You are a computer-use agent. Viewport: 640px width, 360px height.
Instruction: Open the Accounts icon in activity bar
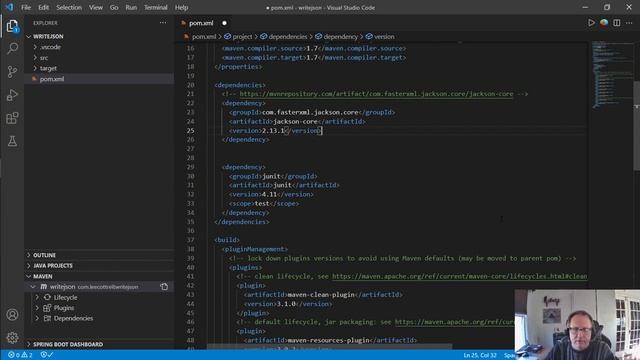tap(12, 315)
